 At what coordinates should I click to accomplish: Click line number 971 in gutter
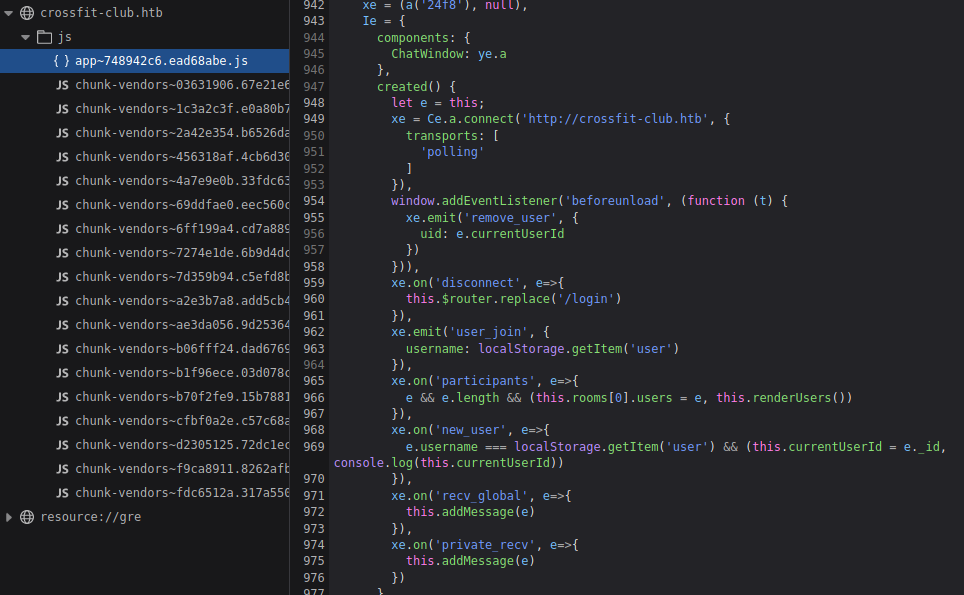coord(313,496)
